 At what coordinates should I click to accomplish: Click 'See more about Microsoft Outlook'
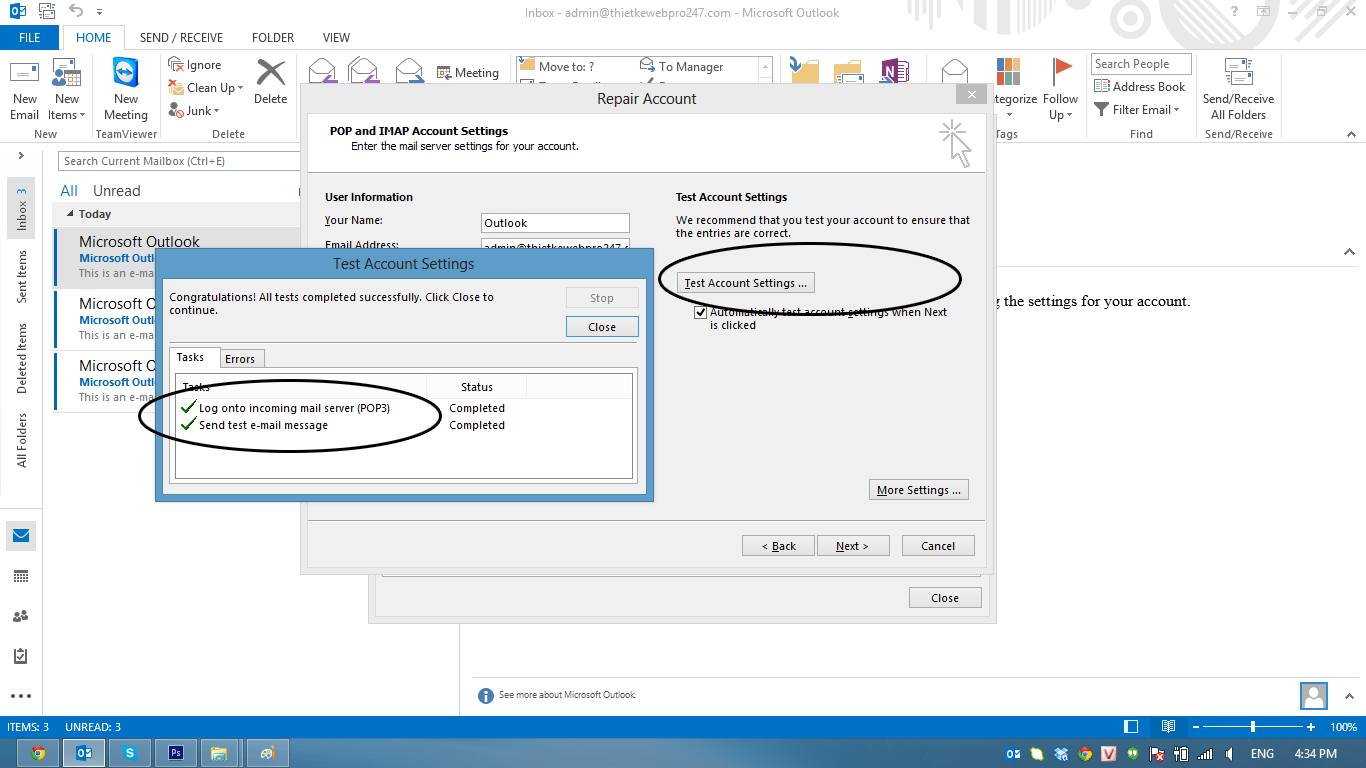coord(567,695)
